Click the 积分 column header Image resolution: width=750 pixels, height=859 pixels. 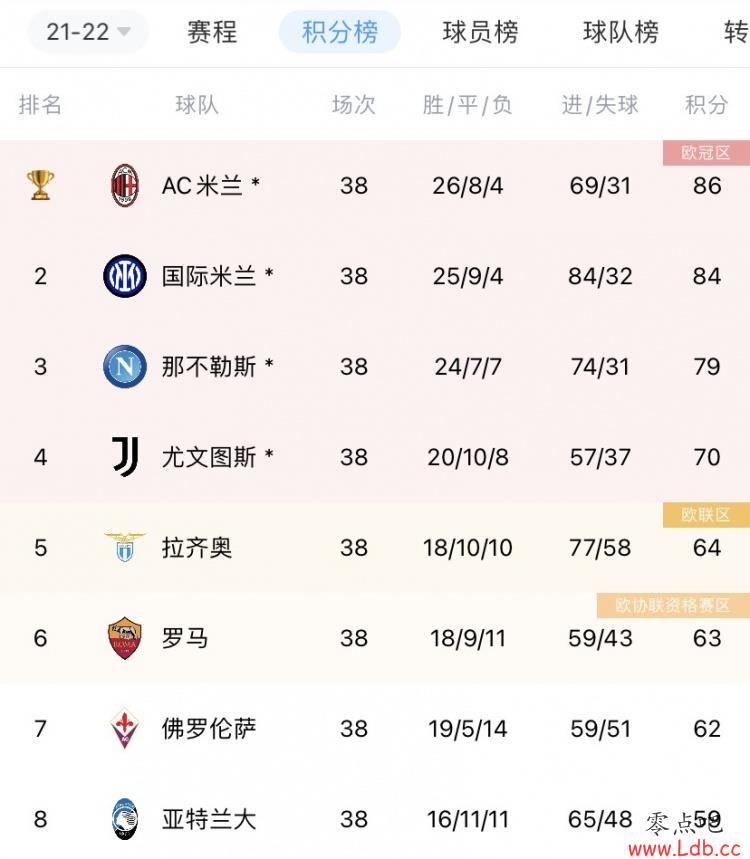point(707,105)
